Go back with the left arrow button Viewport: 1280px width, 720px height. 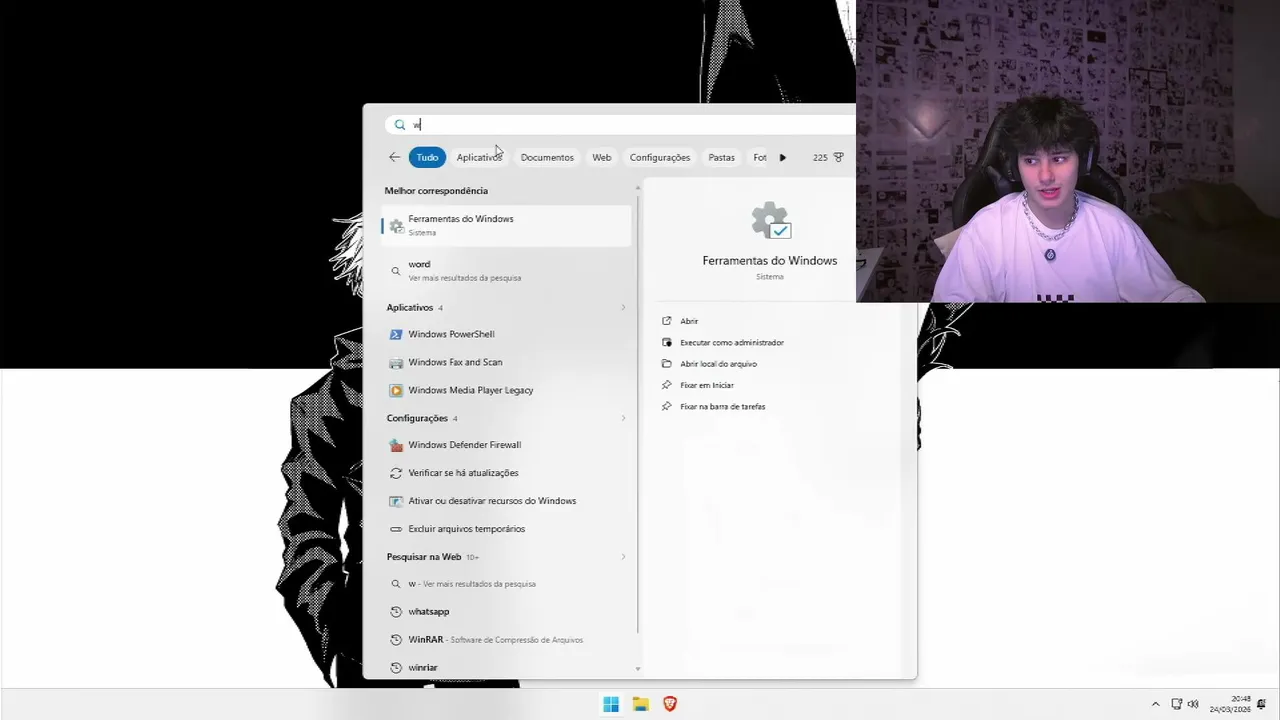pyautogui.click(x=394, y=157)
